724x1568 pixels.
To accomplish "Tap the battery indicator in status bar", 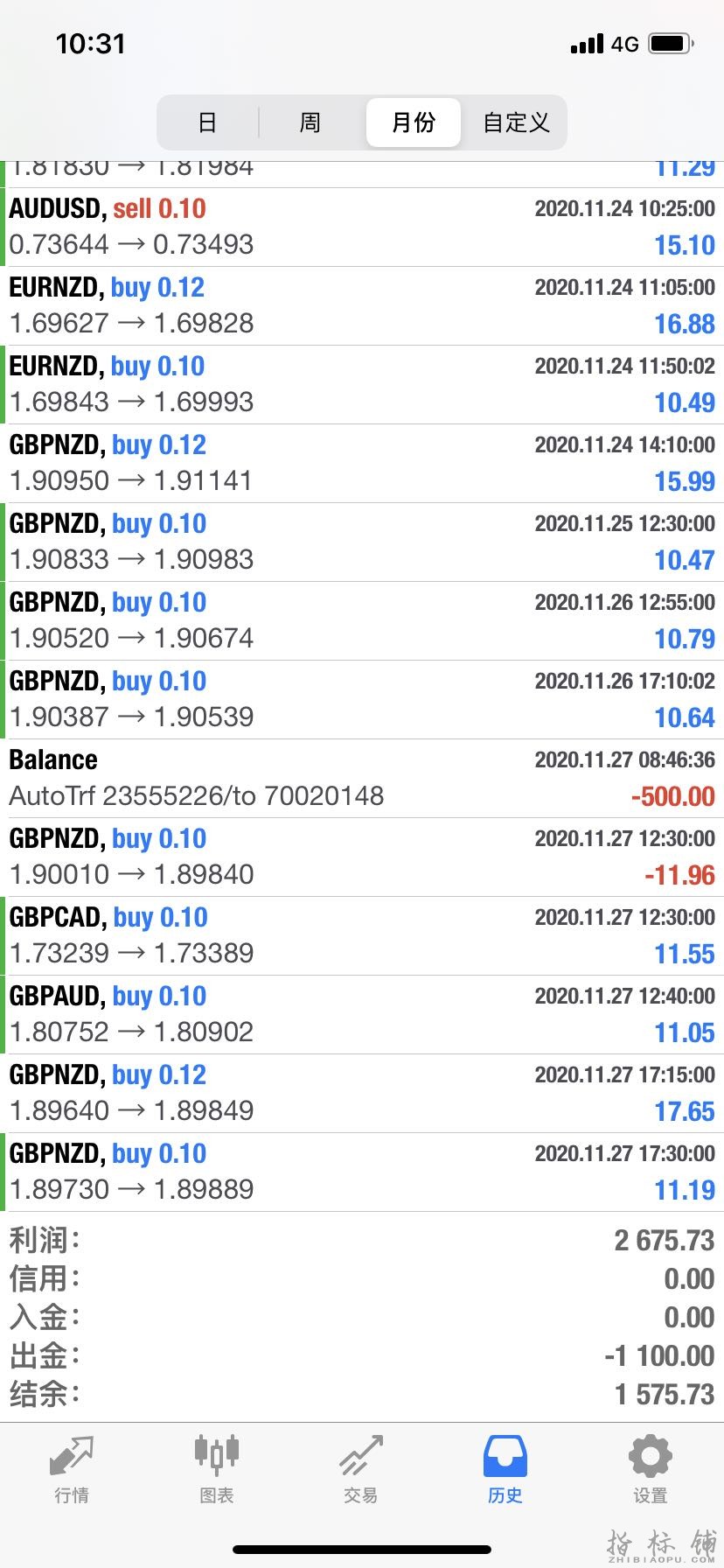I will pyautogui.click(x=671, y=44).
